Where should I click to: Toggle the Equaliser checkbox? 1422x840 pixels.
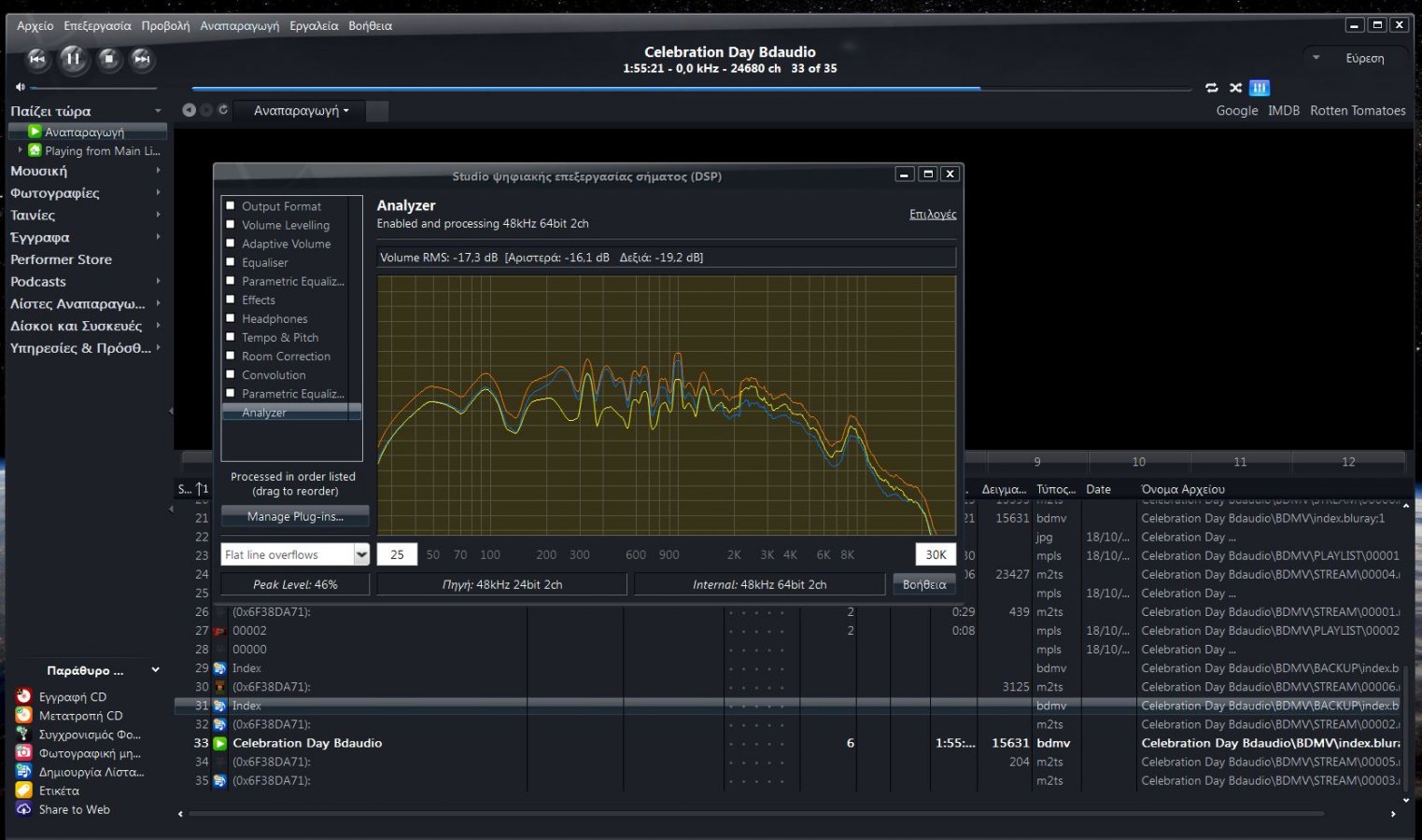point(231,261)
